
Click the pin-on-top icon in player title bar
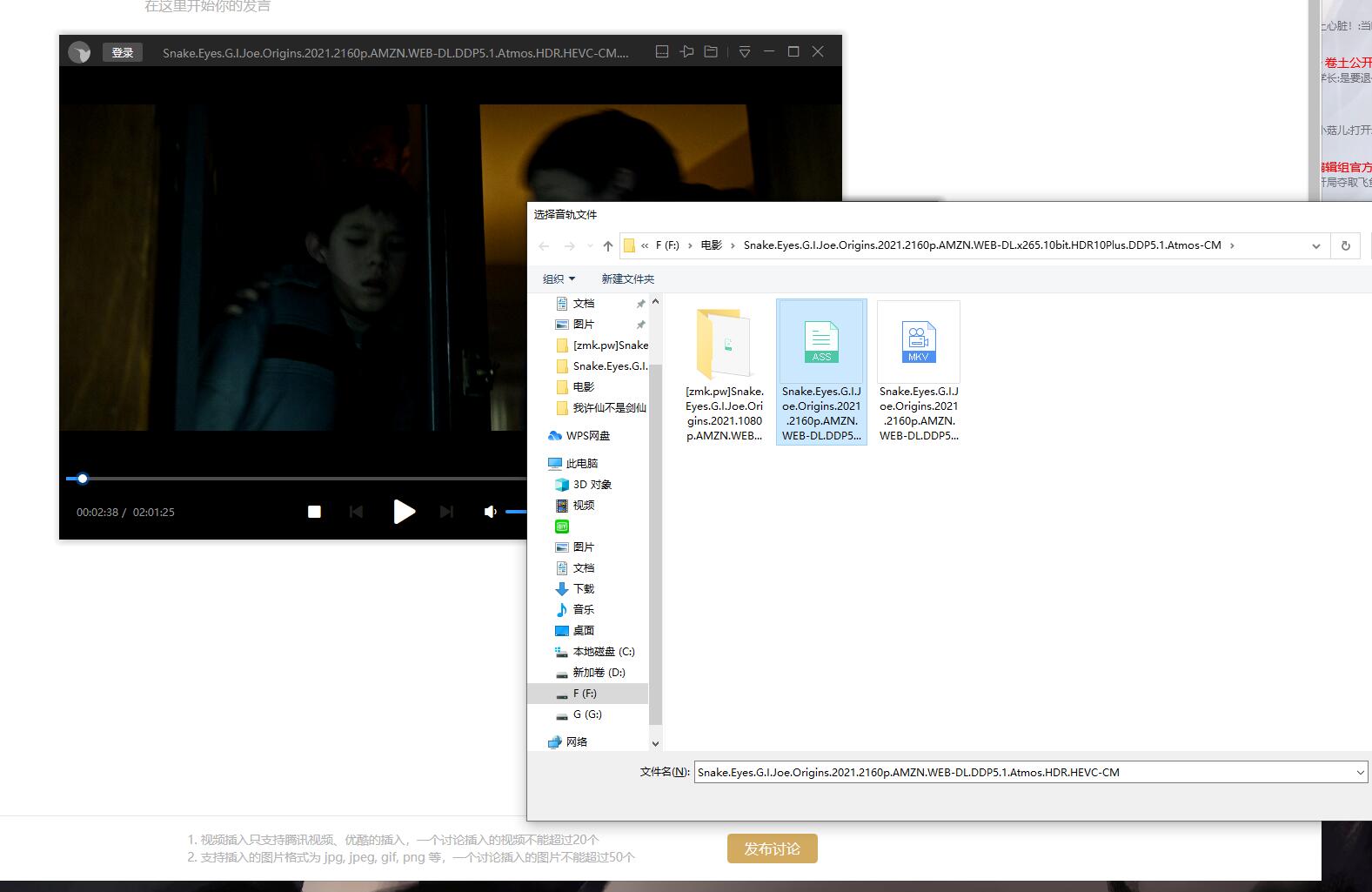point(686,52)
